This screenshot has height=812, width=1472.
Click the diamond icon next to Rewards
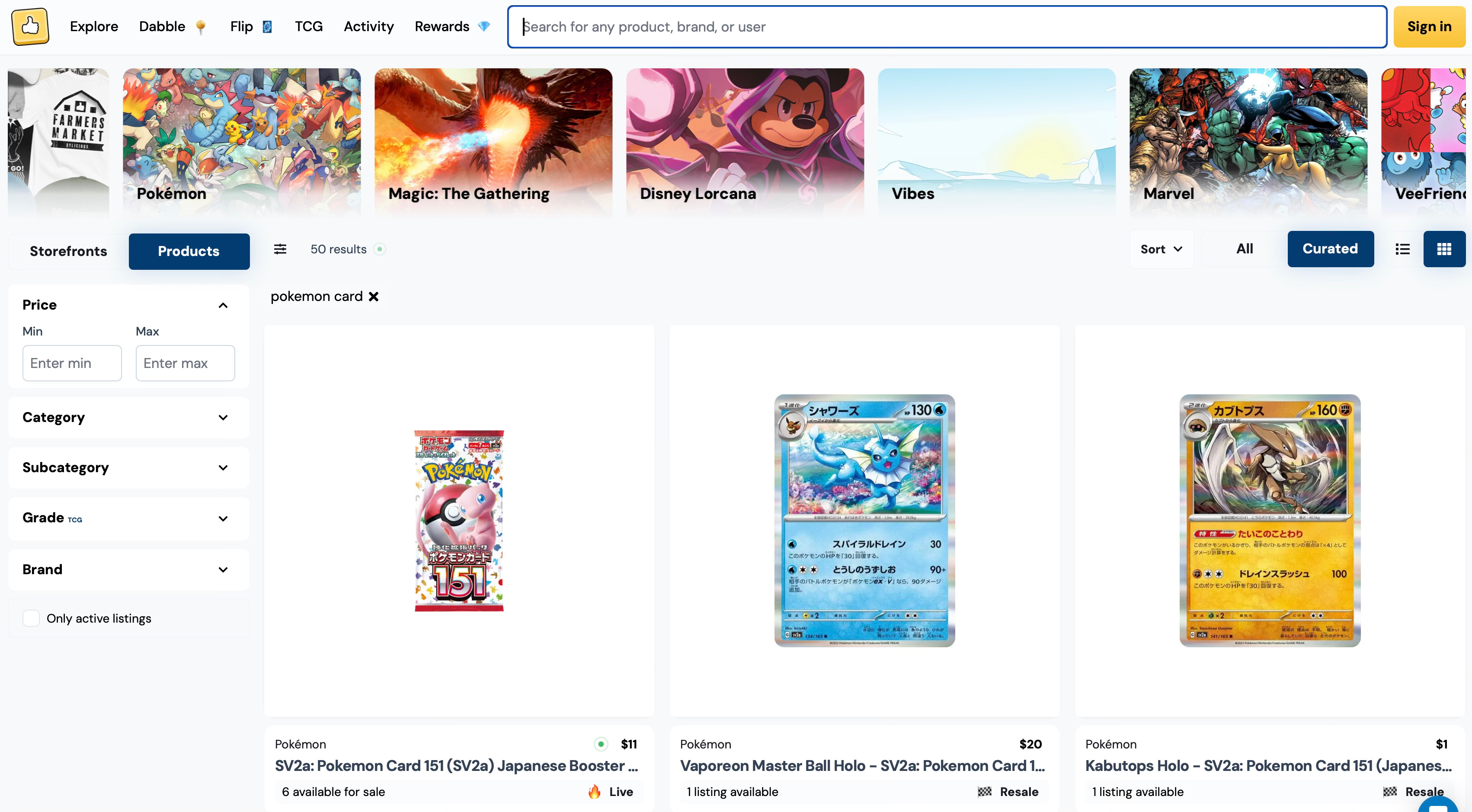tap(484, 27)
